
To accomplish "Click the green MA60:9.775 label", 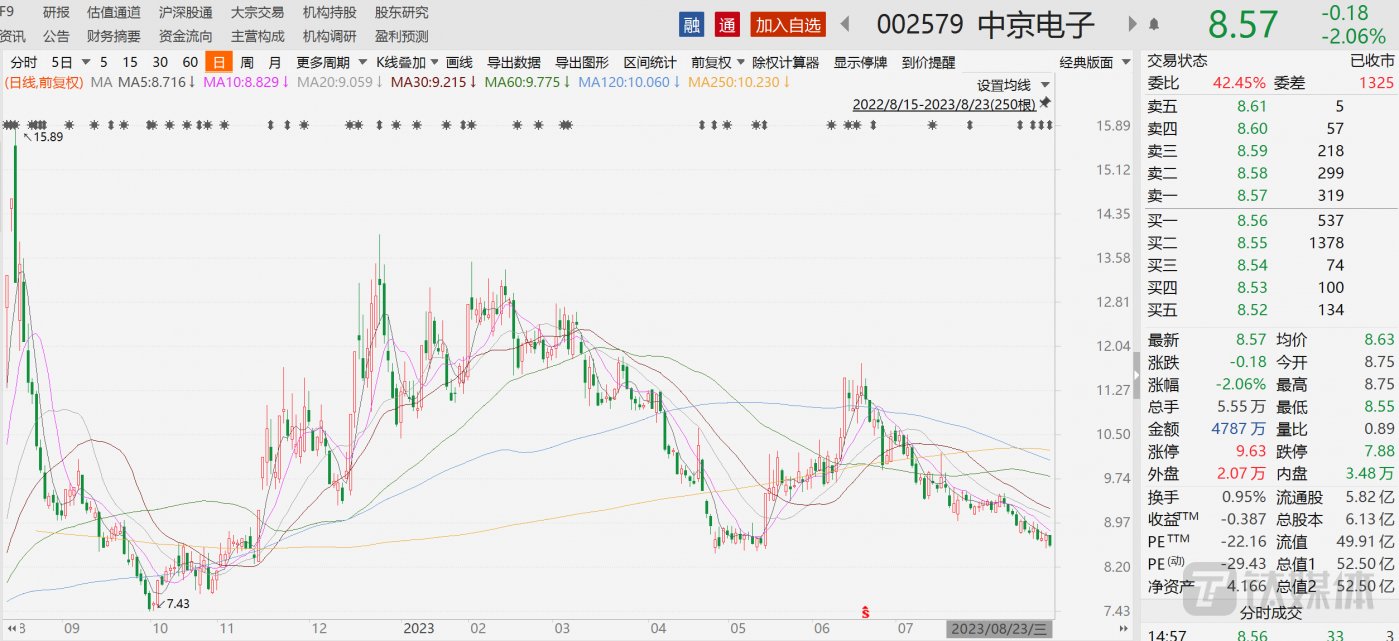I will (528, 81).
